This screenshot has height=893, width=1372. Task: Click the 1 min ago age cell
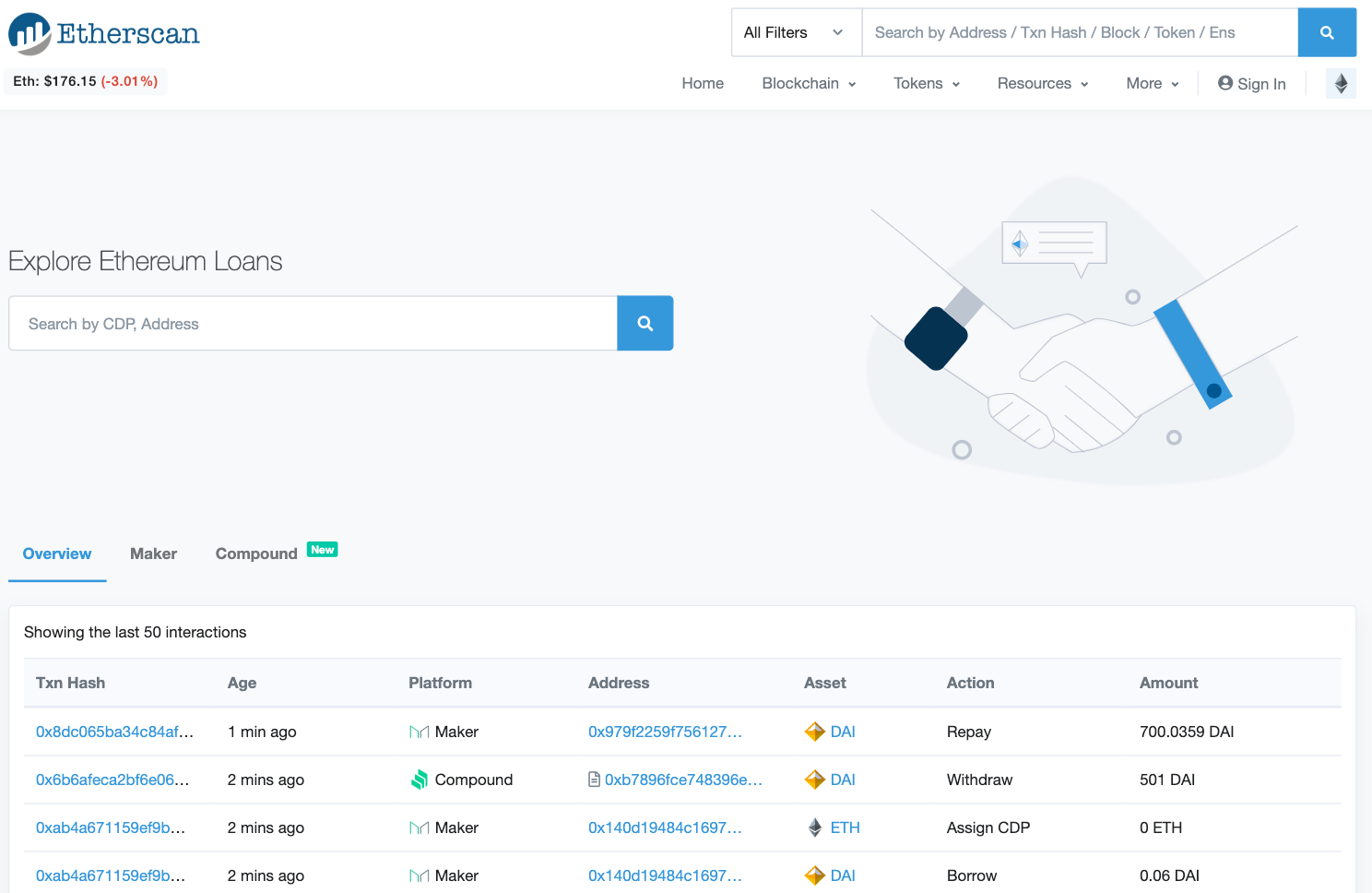[x=262, y=732]
